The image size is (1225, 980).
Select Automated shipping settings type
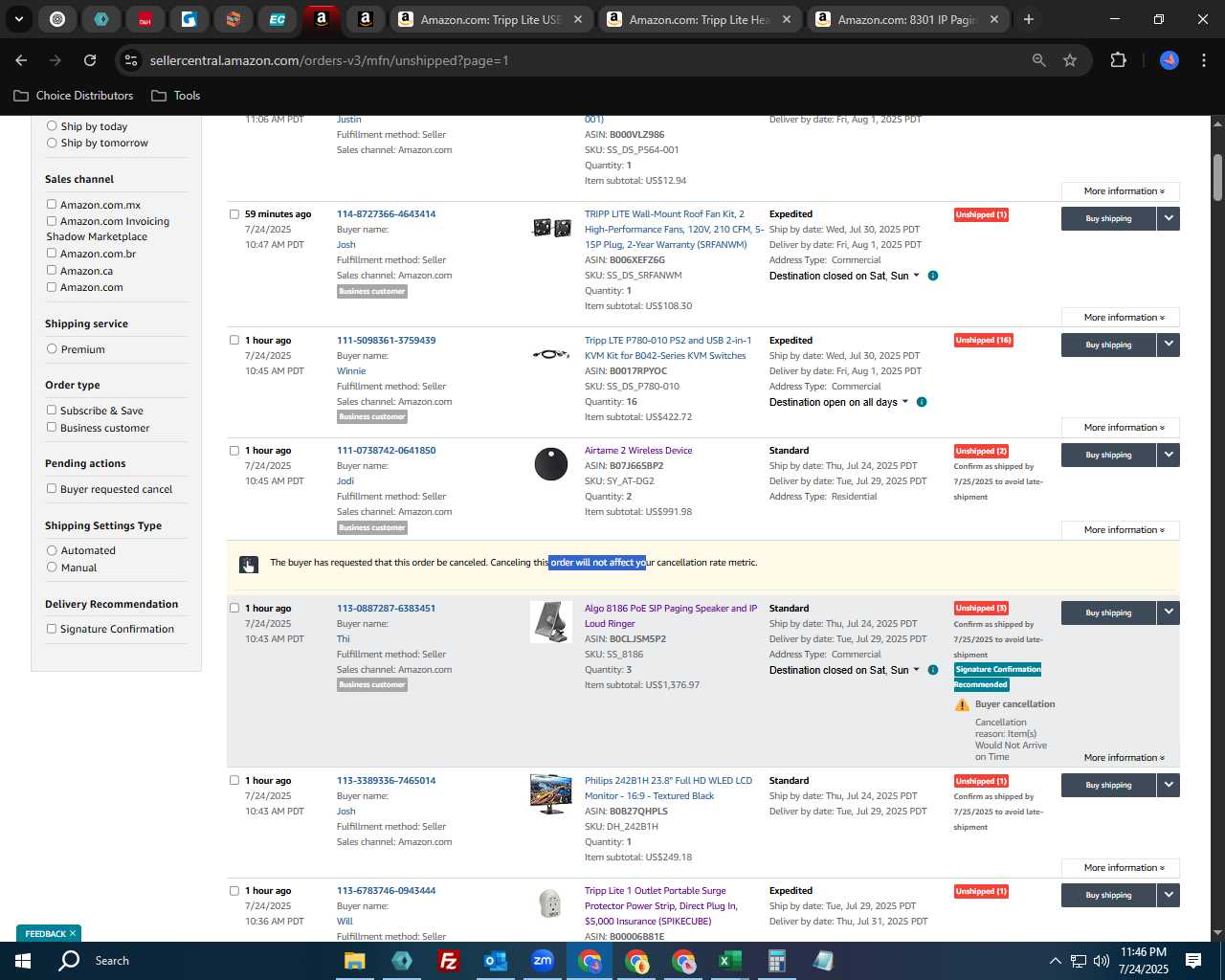(x=52, y=549)
